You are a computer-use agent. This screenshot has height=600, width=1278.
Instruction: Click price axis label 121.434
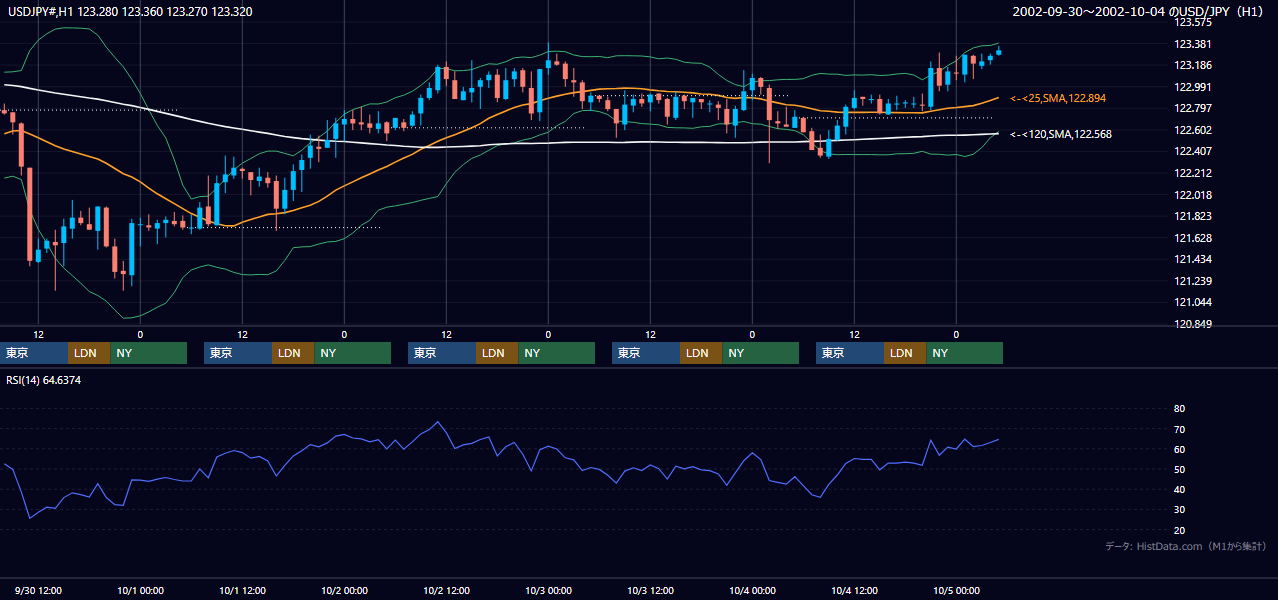point(1192,260)
